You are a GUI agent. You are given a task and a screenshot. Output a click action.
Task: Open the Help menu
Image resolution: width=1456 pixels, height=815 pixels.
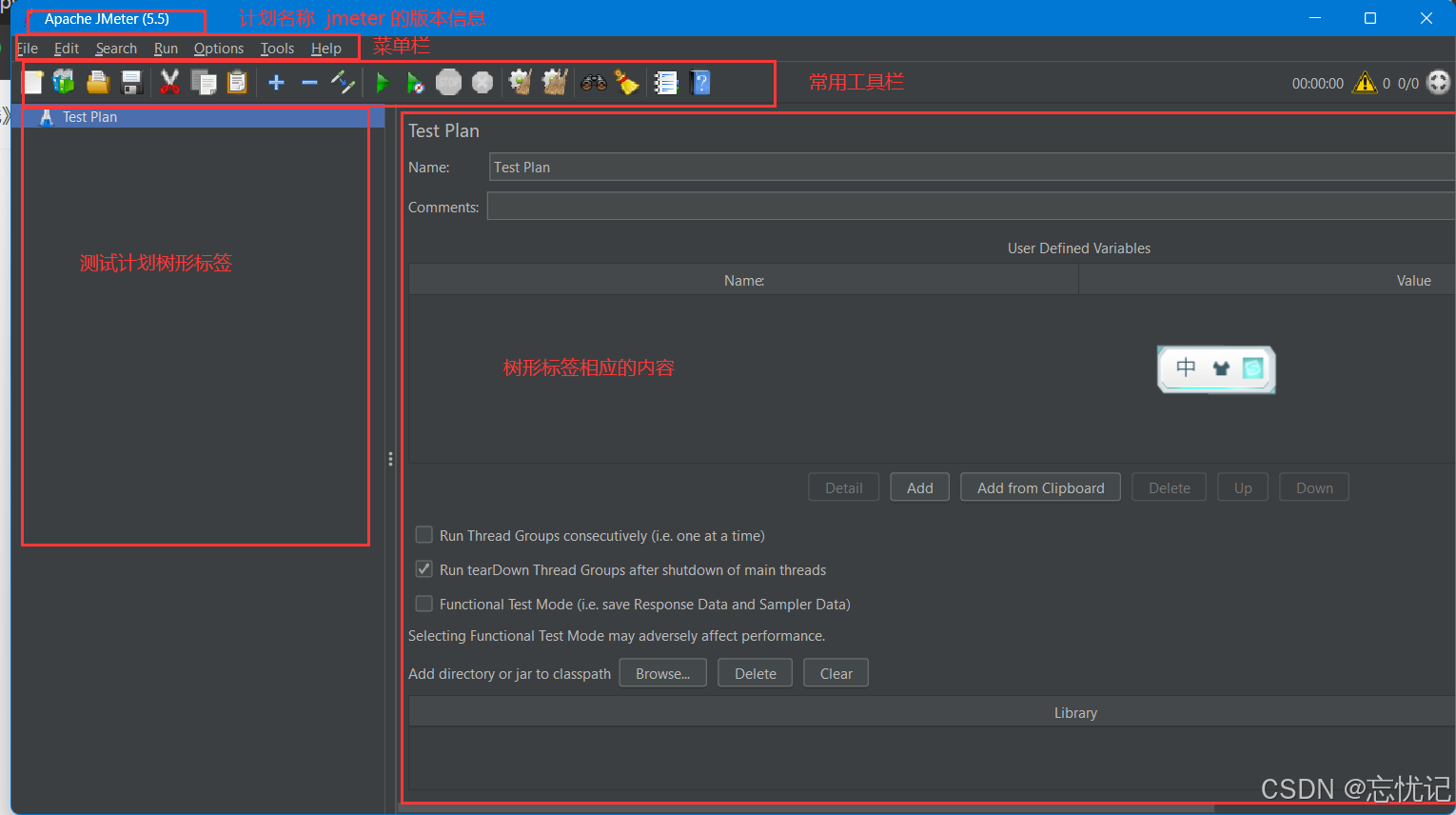325,48
